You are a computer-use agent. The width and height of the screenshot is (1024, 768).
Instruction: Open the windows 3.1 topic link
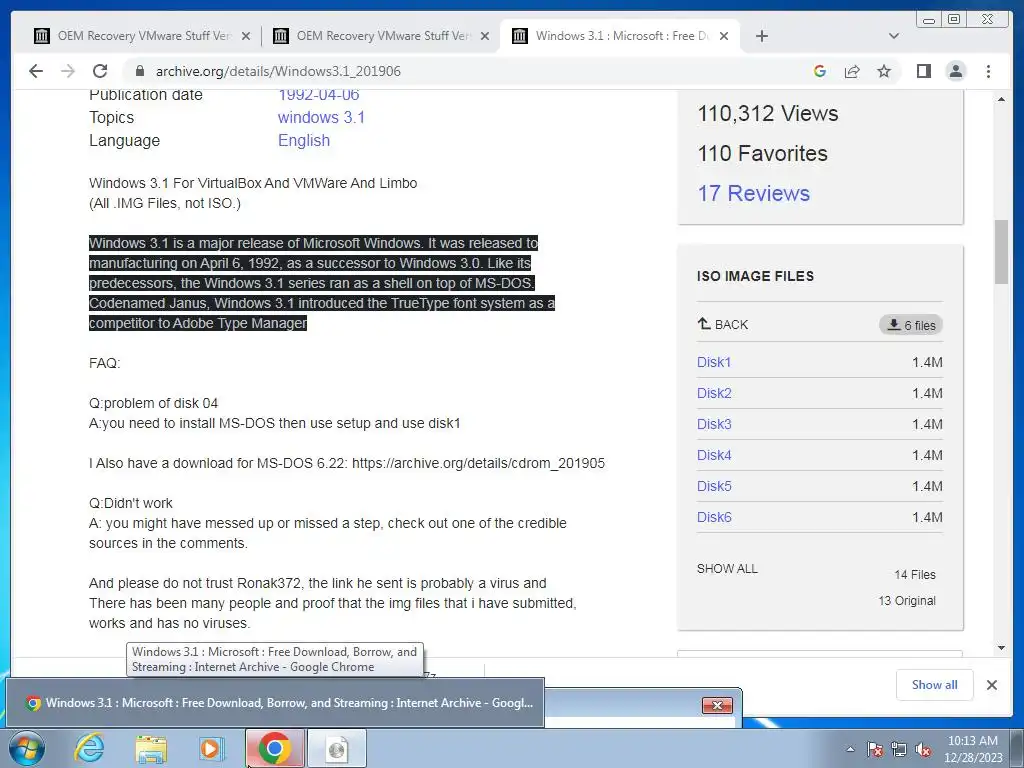click(x=321, y=118)
